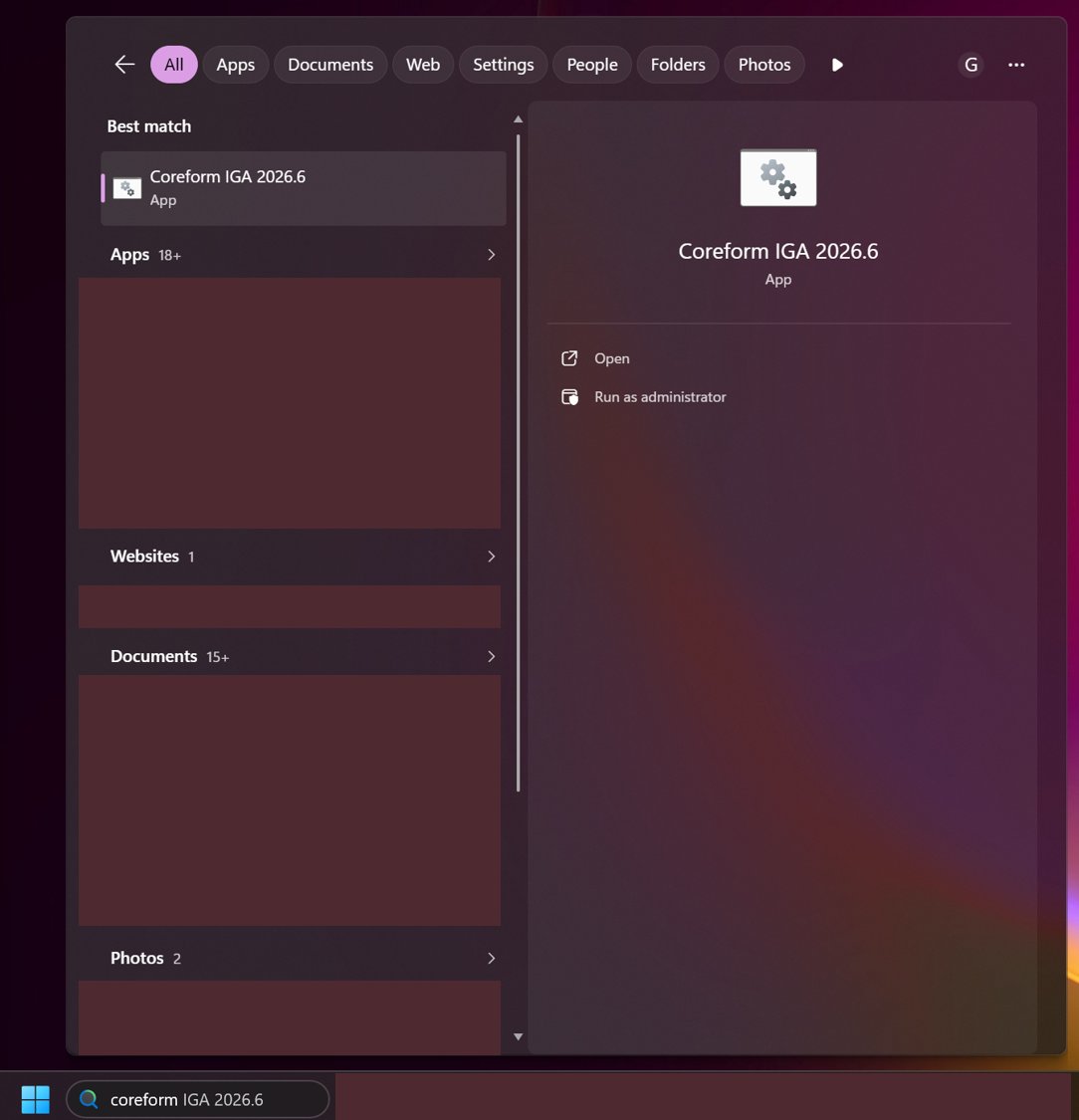This screenshot has width=1079, height=1120.
Task: Switch to the Apps filter tab
Action: tap(236, 65)
